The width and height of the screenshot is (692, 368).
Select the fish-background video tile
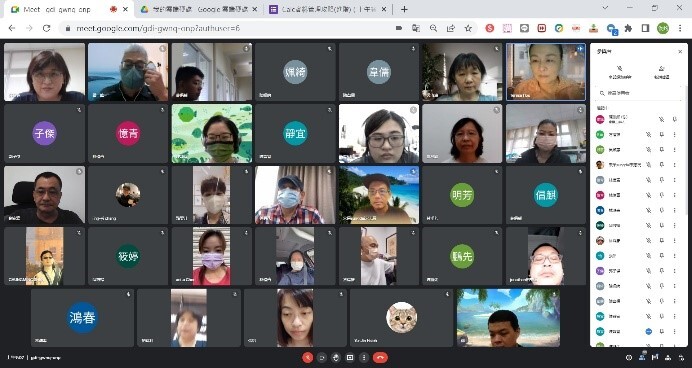(212, 133)
